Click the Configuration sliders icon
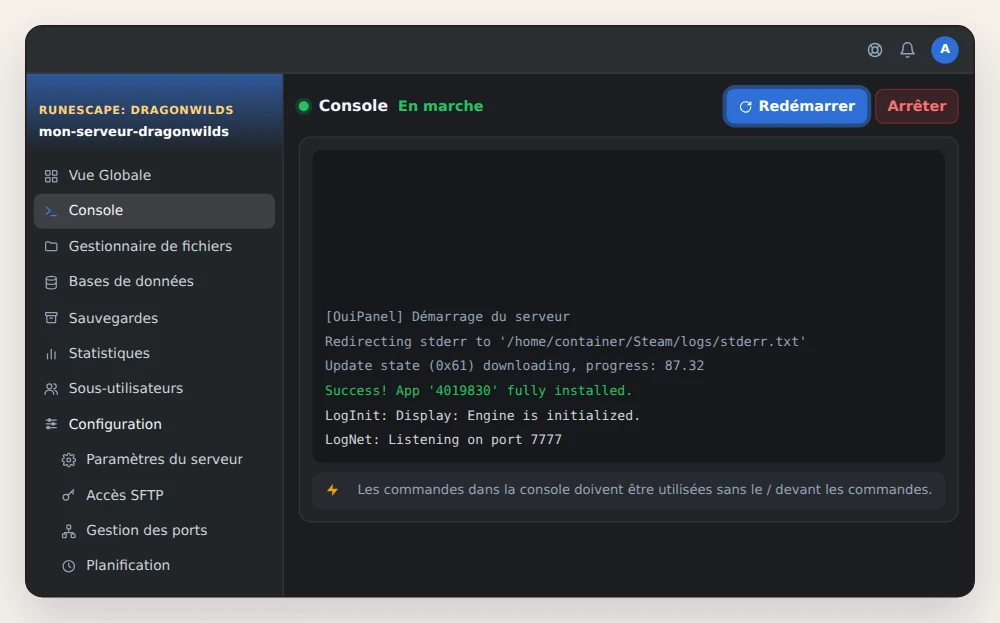1000x623 pixels. click(x=51, y=424)
